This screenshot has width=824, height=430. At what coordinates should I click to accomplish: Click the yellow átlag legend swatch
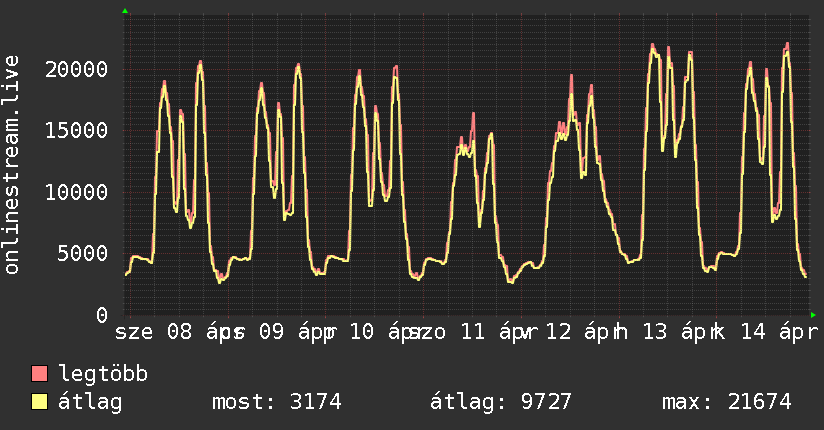(x=40, y=402)
